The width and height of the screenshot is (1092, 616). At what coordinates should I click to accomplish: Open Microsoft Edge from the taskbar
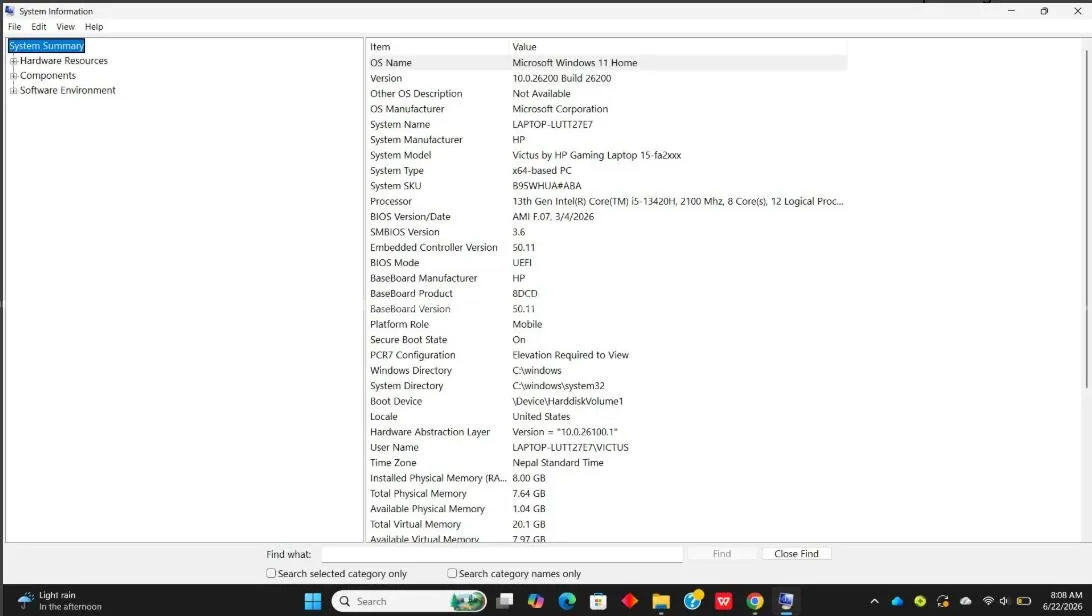pyautogui.click(x=567, y=601)
